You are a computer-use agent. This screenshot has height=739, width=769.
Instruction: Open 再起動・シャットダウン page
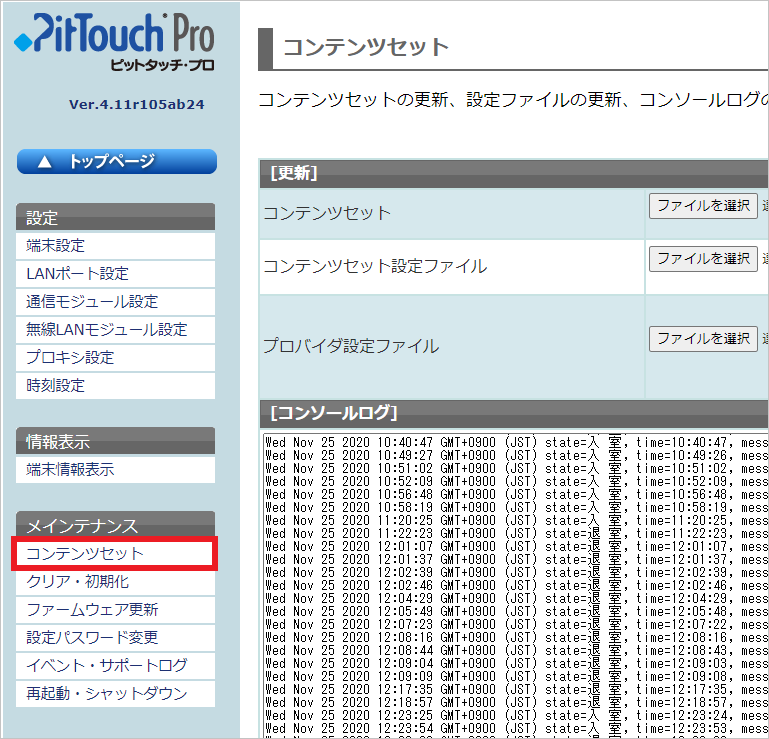coord(106,694)
